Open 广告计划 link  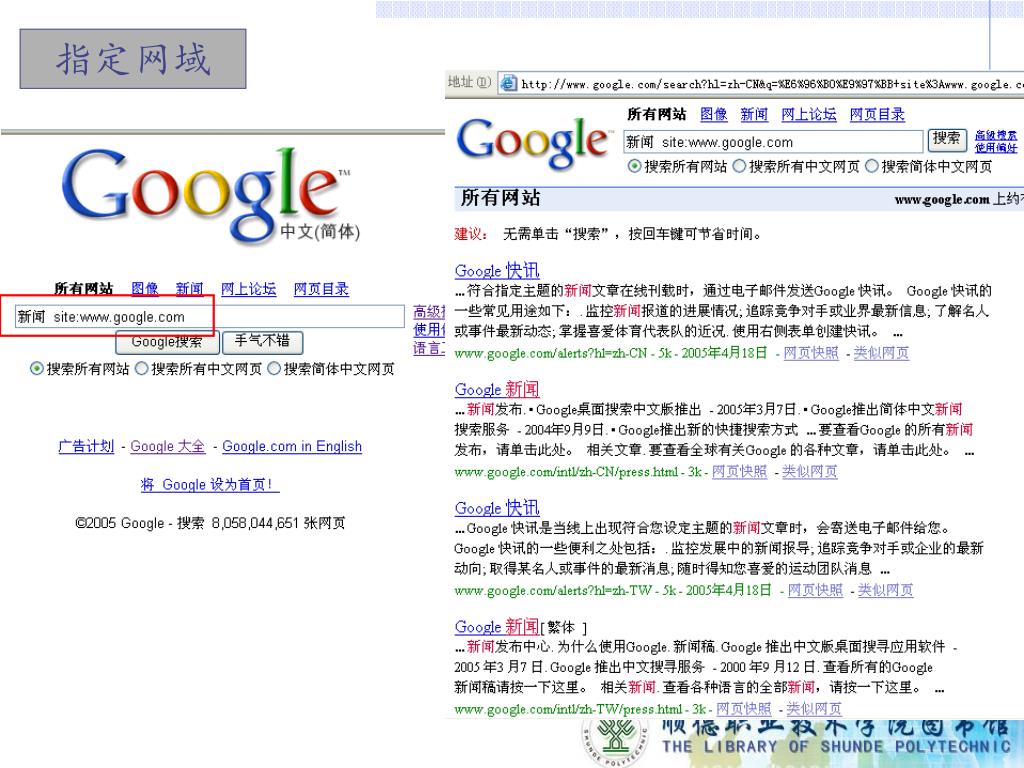pos(86,447)
